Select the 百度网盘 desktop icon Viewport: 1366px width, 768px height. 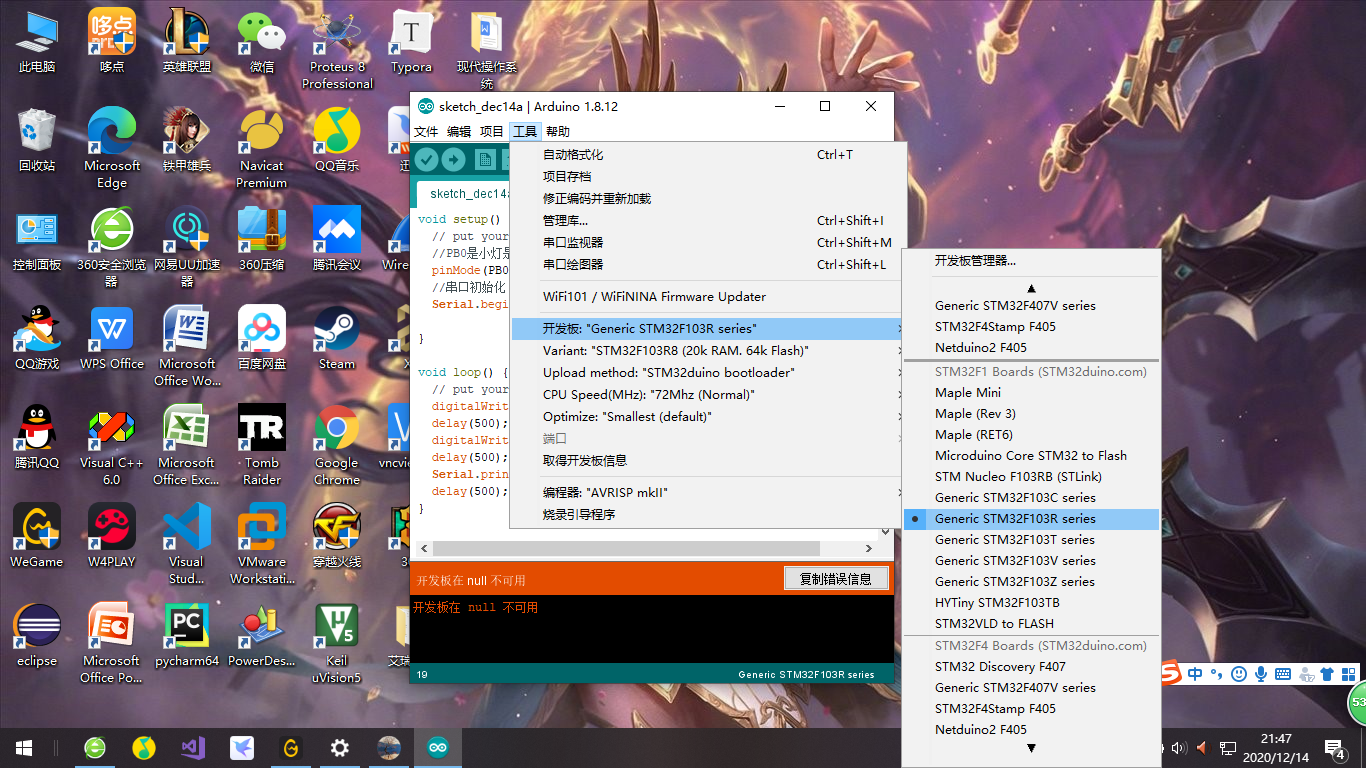[x=262, y=339]
